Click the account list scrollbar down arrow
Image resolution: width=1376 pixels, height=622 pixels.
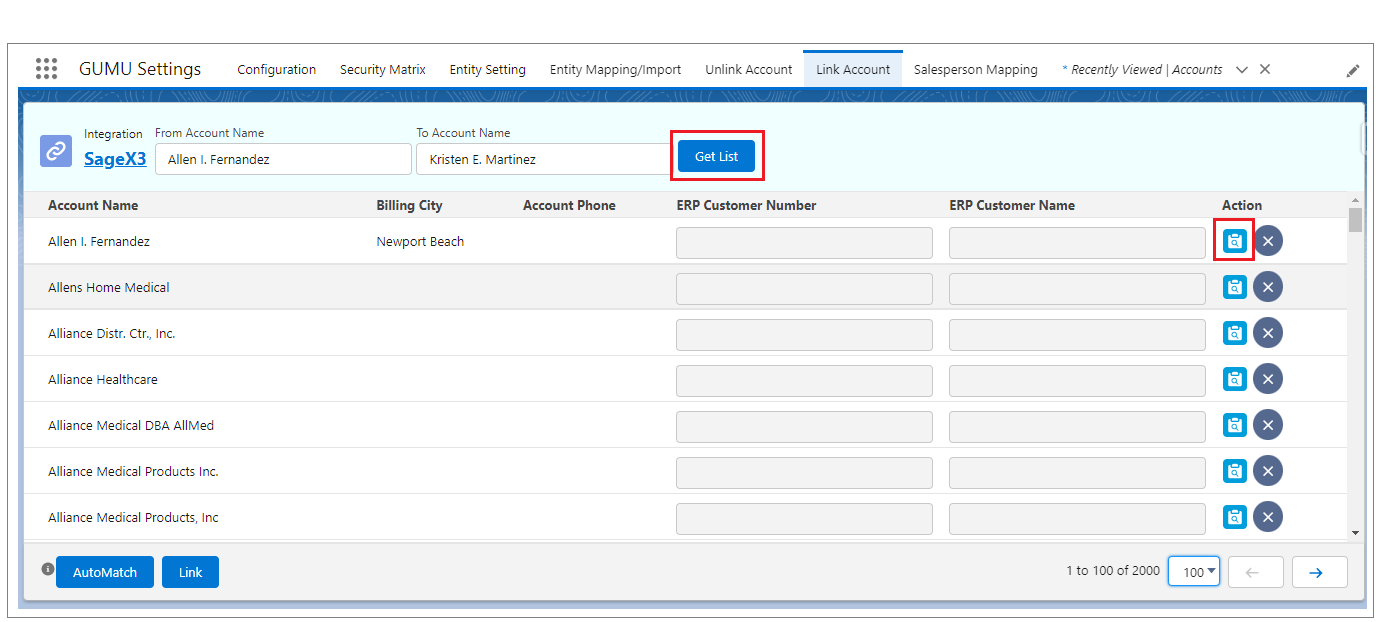[x=1355, y=533]
